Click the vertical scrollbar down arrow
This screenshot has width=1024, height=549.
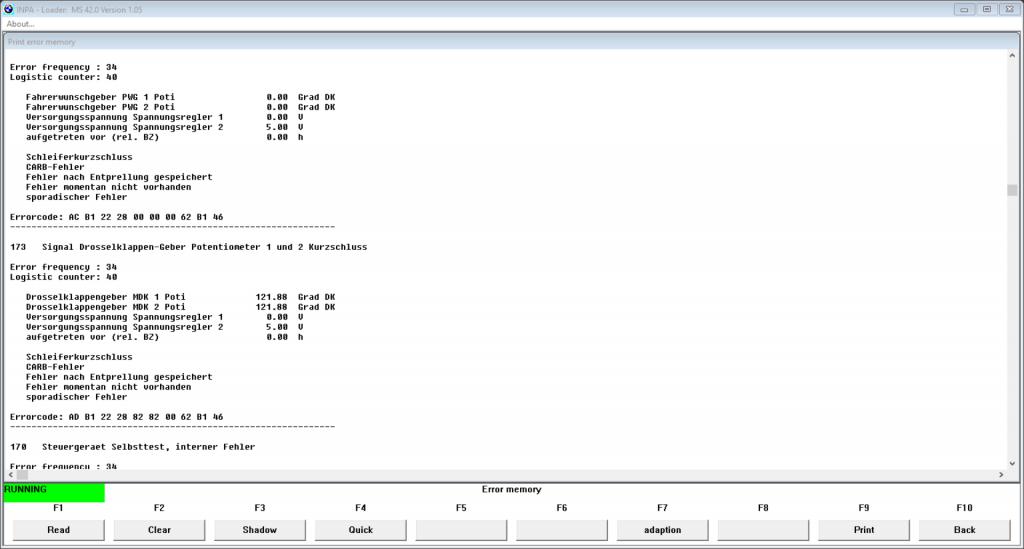pyautogui.click(x=1012, y=463)
